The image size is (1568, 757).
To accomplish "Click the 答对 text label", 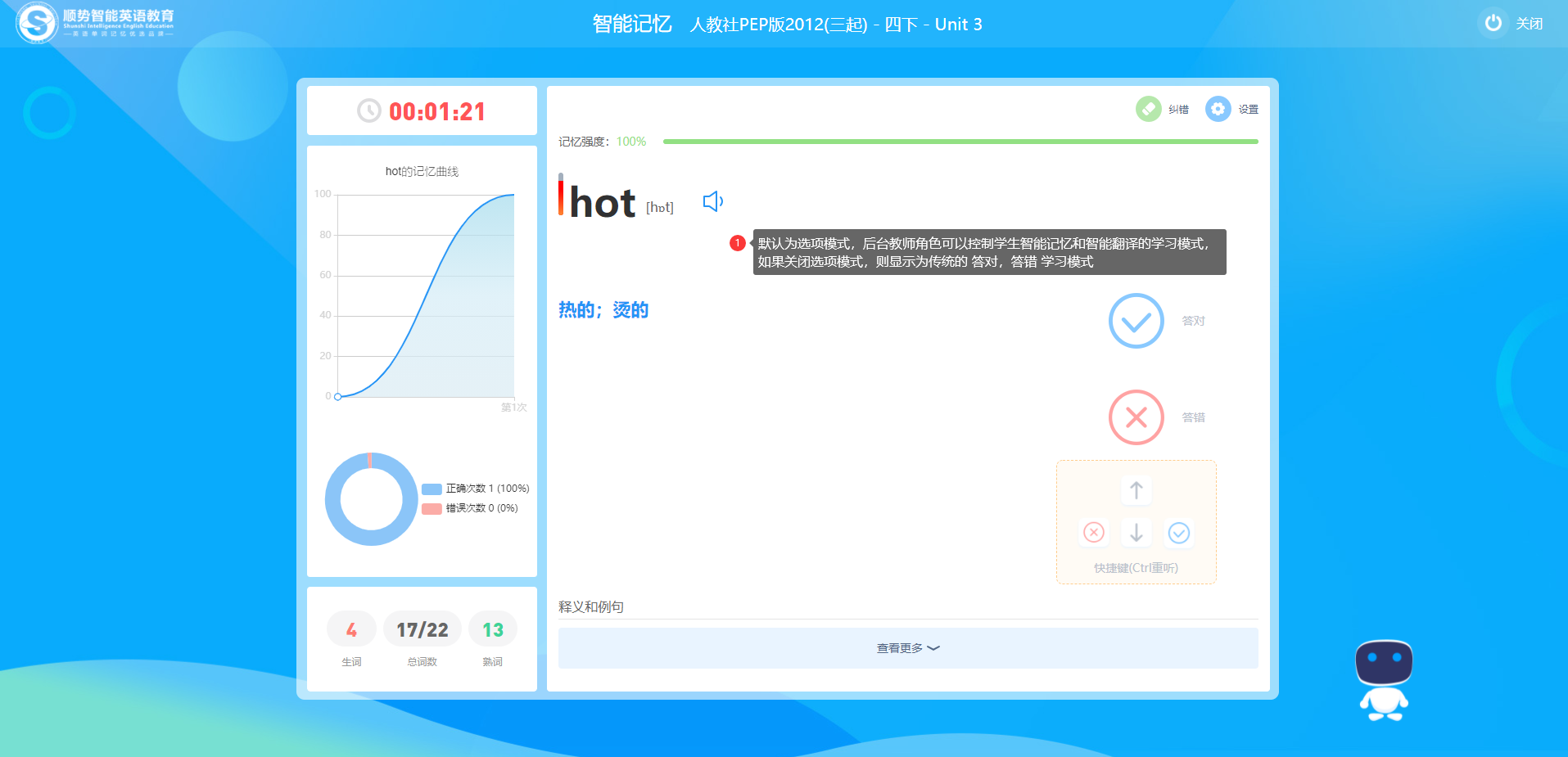I will coord(1193,321).
